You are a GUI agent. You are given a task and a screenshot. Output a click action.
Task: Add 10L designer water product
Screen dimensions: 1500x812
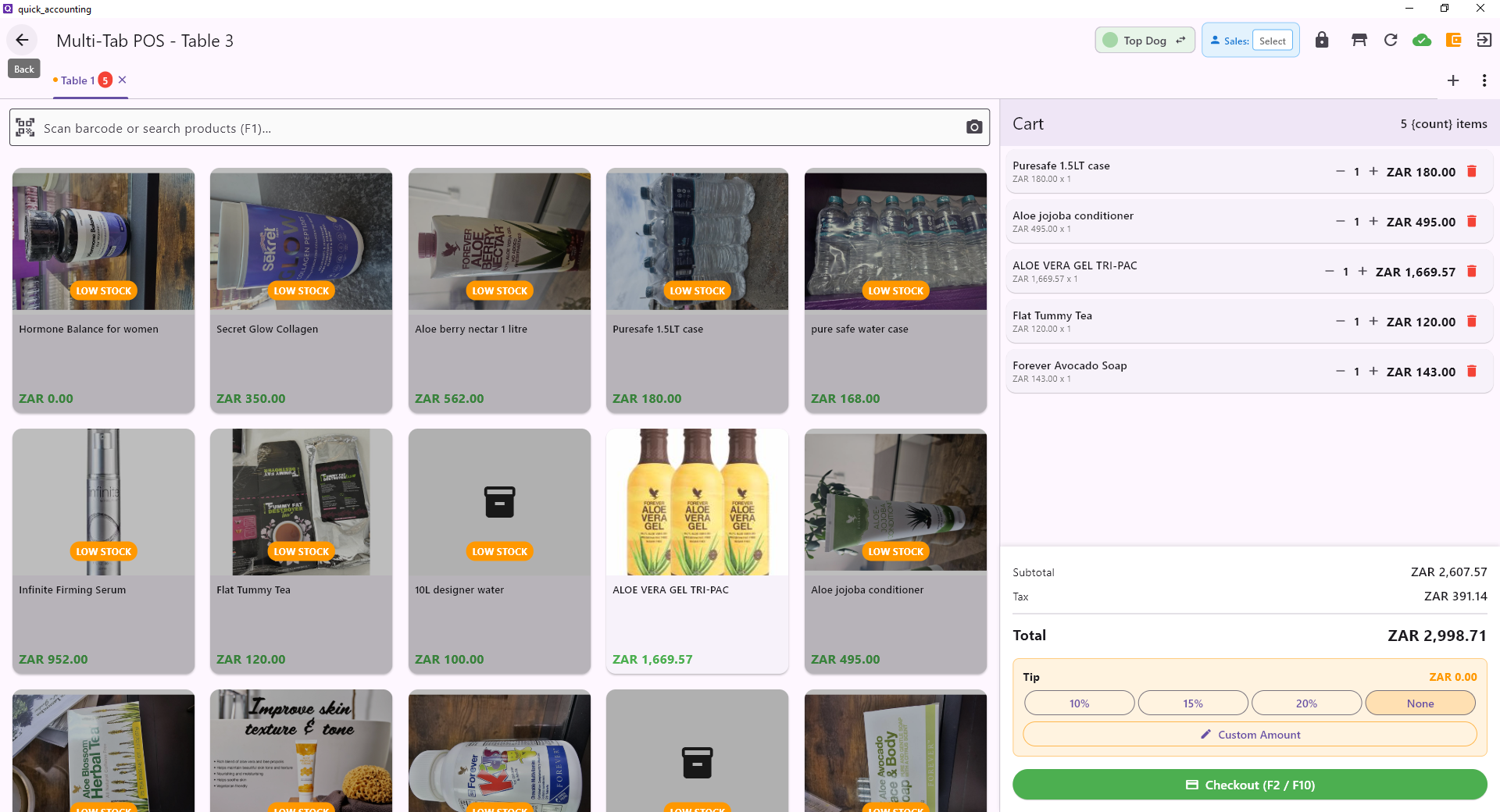499,551
